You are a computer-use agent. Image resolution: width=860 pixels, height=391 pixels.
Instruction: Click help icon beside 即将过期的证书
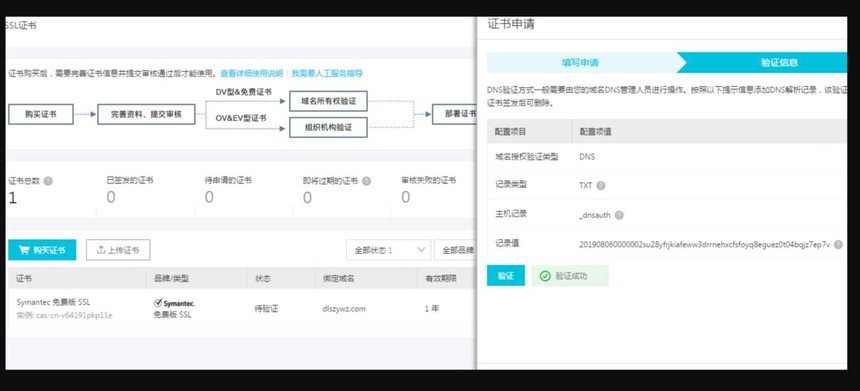tap(366, 181)
